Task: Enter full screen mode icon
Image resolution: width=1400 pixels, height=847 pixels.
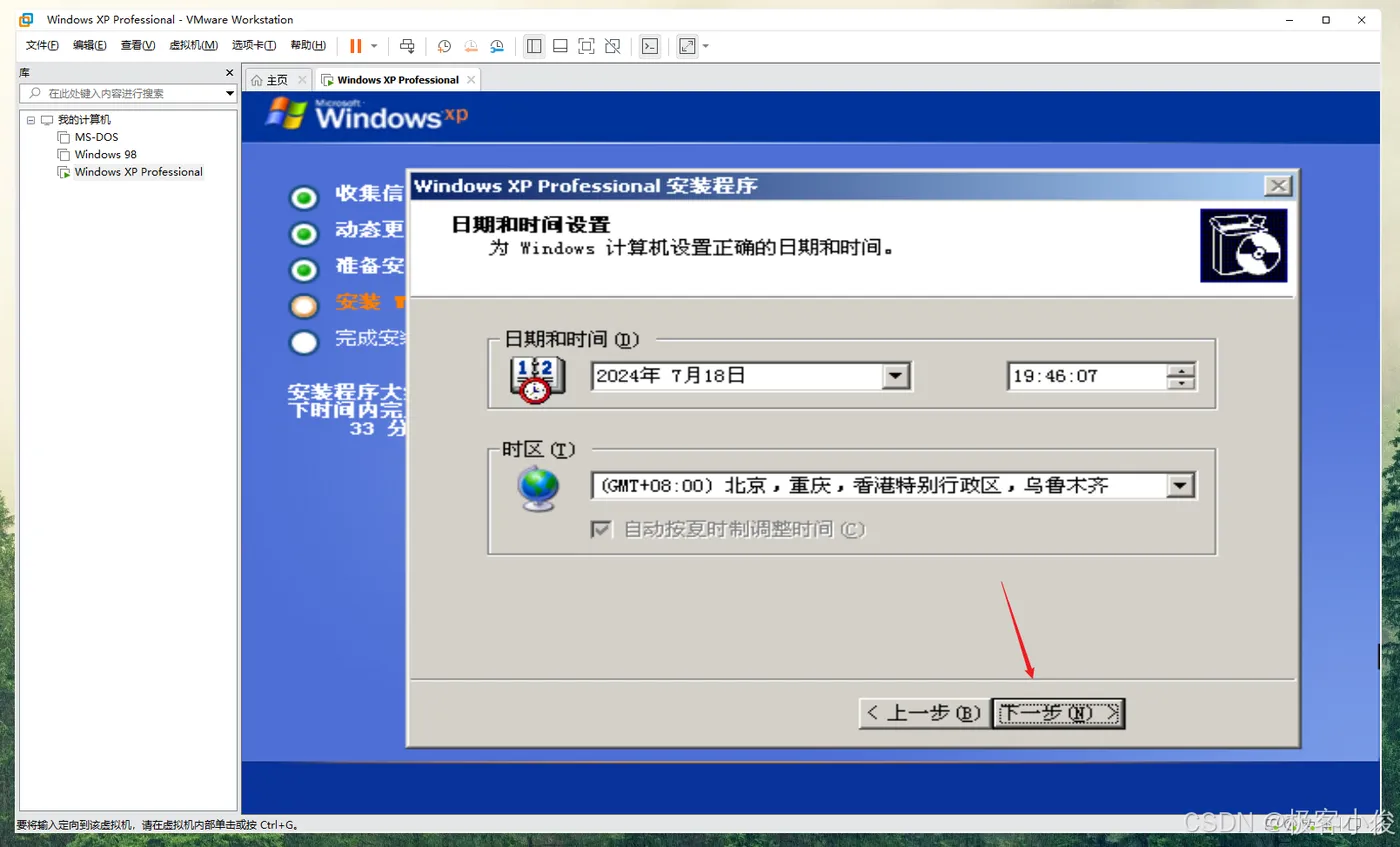Action: click(586, 46)
